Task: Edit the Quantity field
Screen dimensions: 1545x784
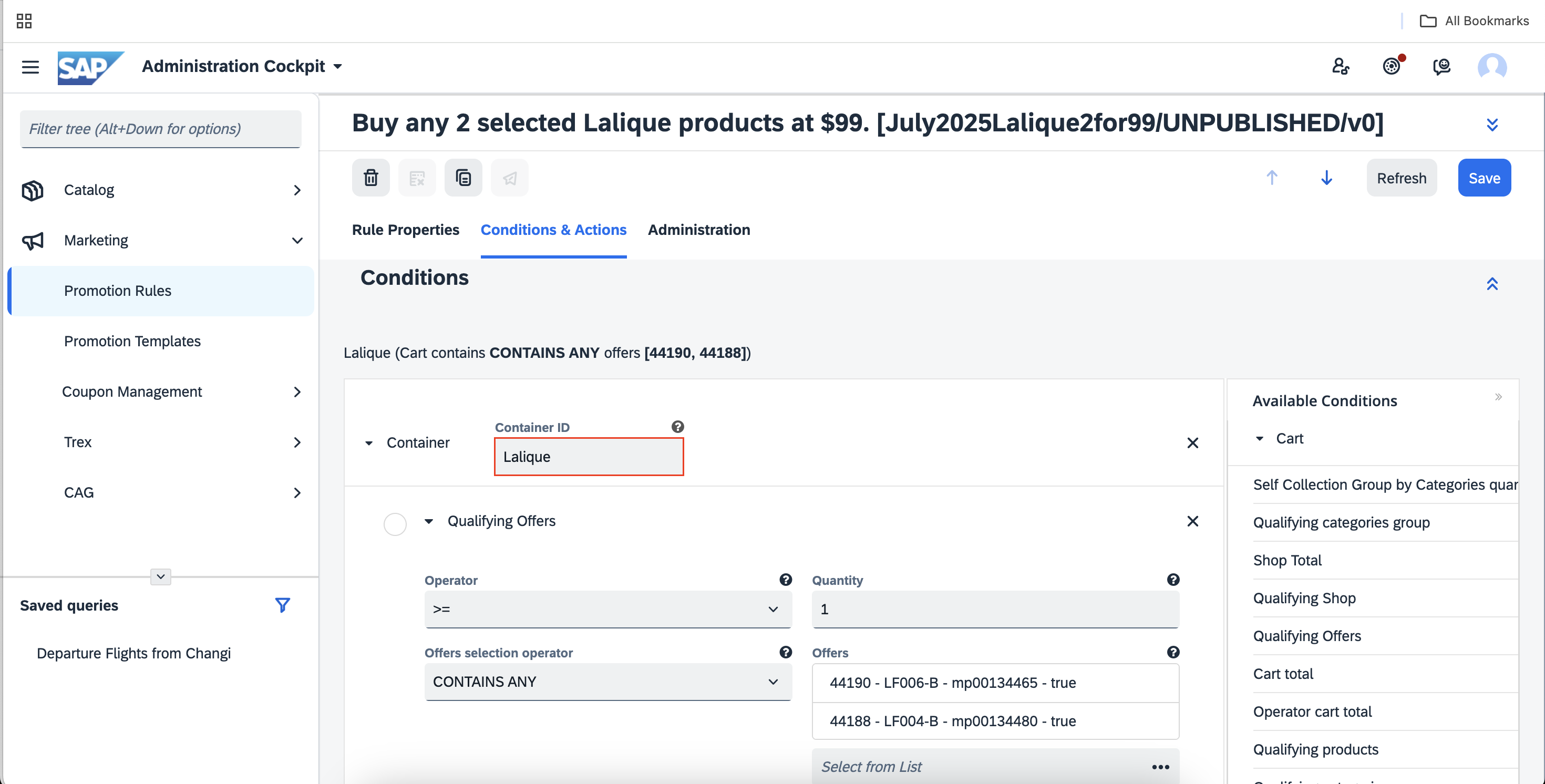Action: point(995,609)
